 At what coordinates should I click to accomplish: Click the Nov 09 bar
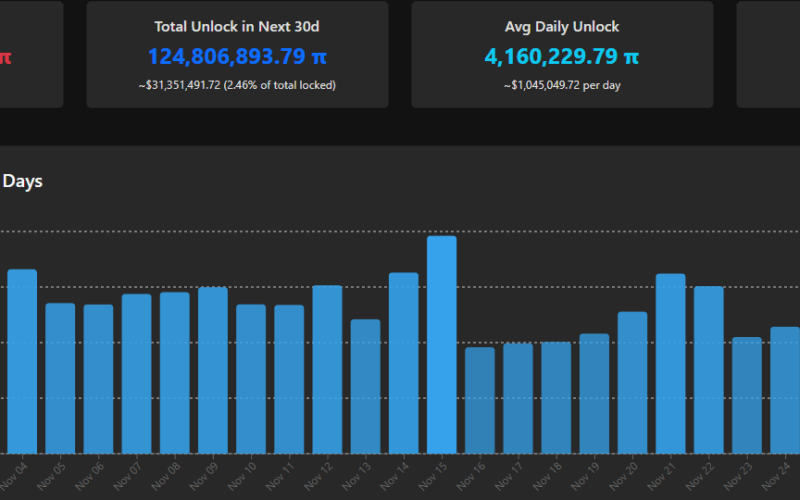[213, 370]
